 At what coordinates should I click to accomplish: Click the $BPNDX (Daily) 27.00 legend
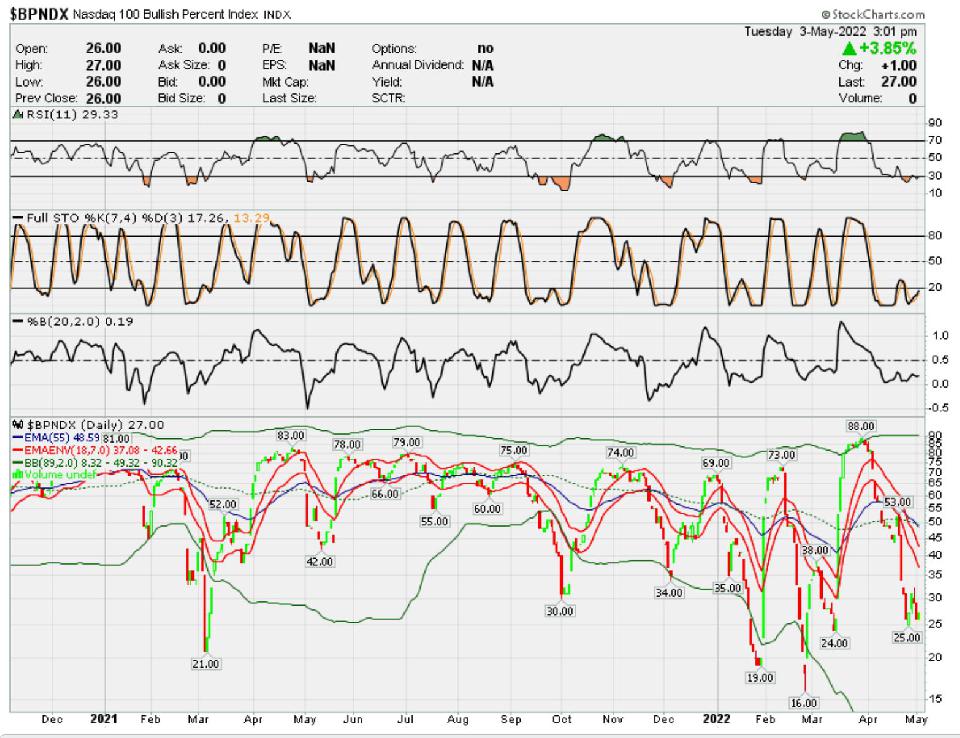(94, 425)
